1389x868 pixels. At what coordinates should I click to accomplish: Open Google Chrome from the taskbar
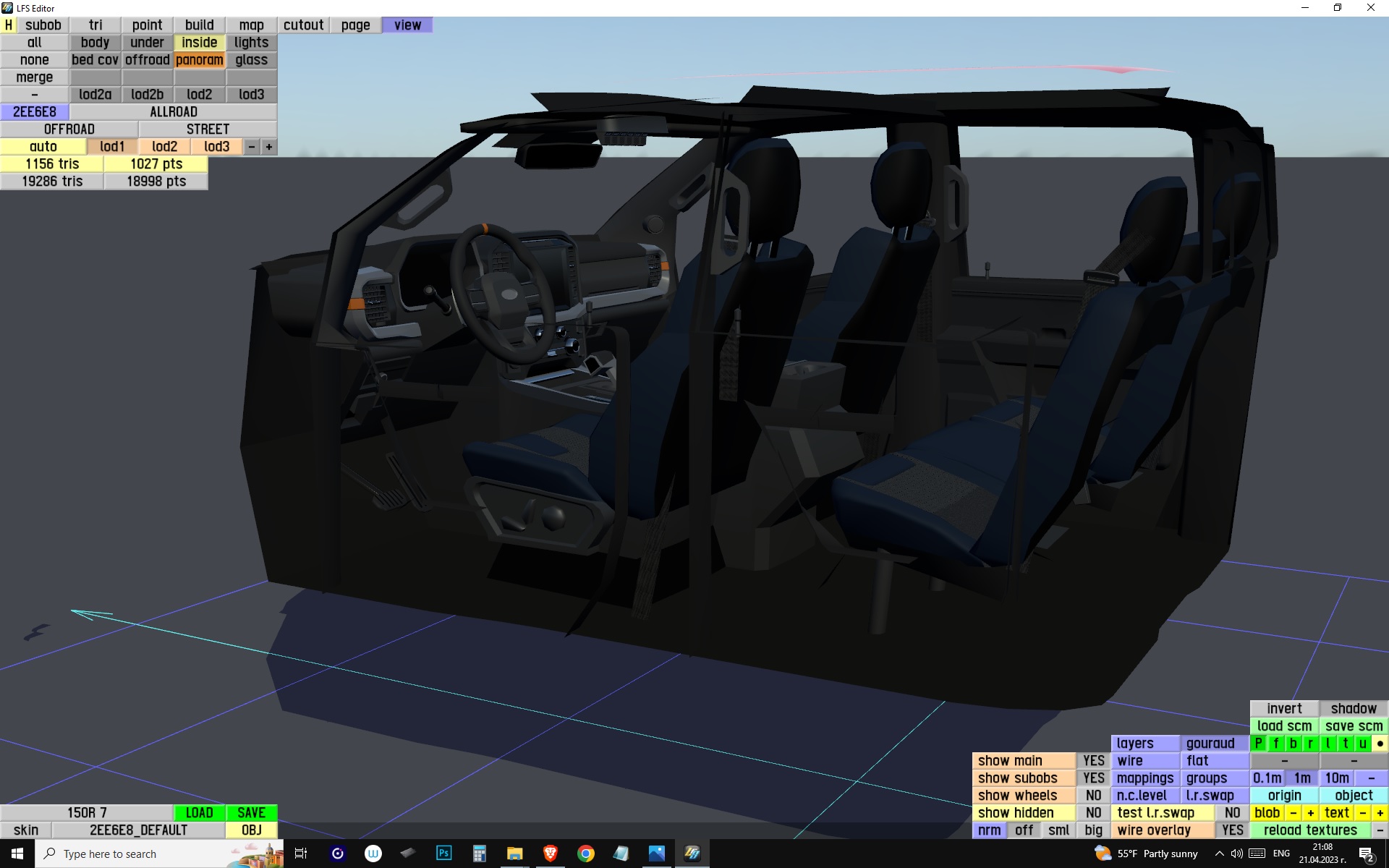coord(585,854)
